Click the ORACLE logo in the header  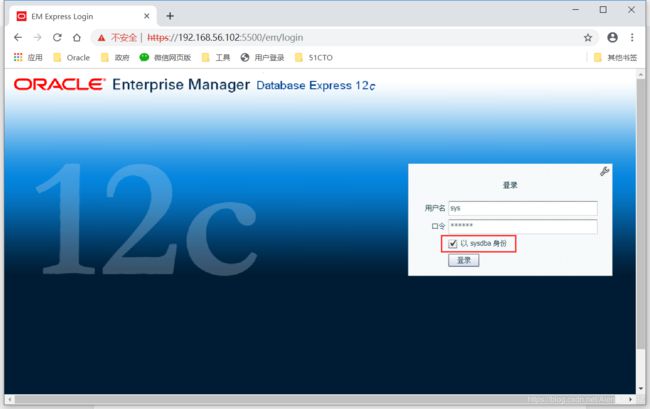[59, 84]
